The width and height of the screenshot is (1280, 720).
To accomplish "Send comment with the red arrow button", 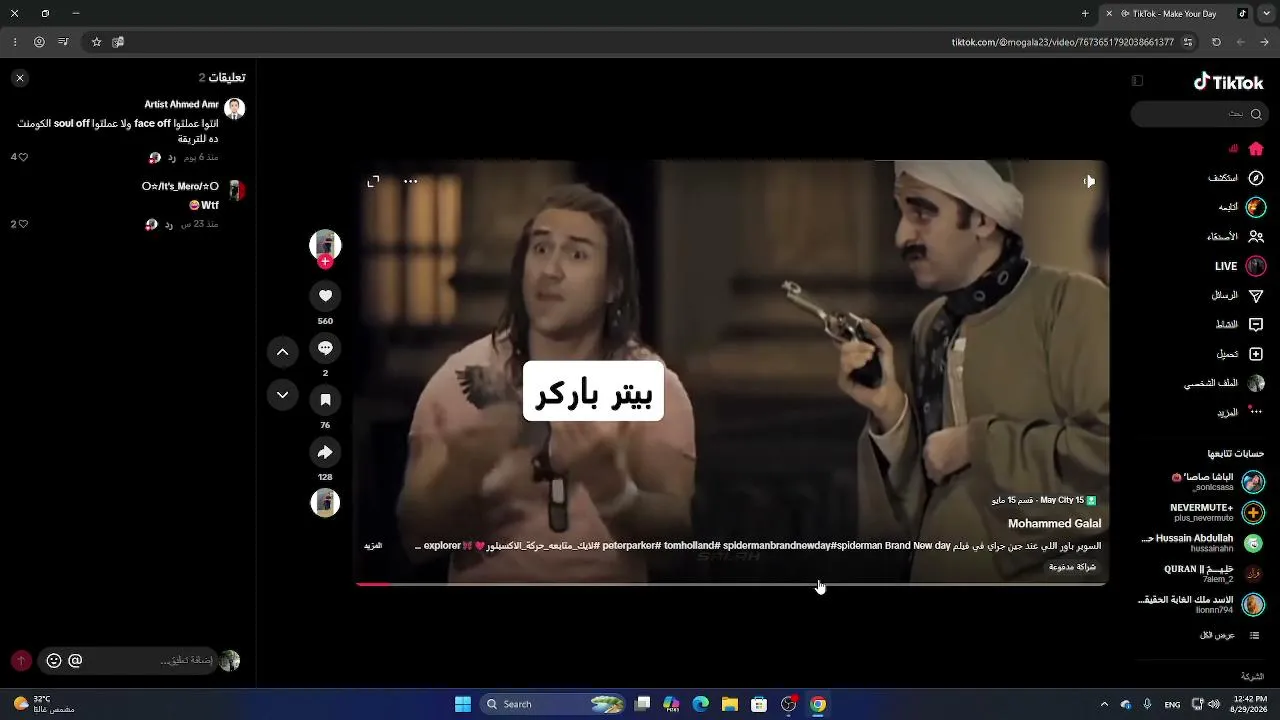I will pyautogui.click(x=21, y=661).
